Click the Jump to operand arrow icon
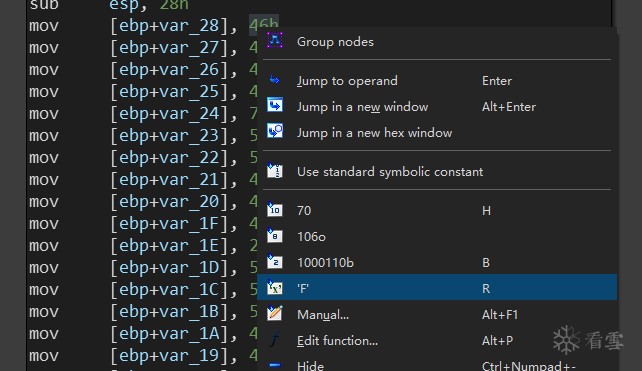The width and height of the screenshot is (642, 371). click(x=275, y=80)
